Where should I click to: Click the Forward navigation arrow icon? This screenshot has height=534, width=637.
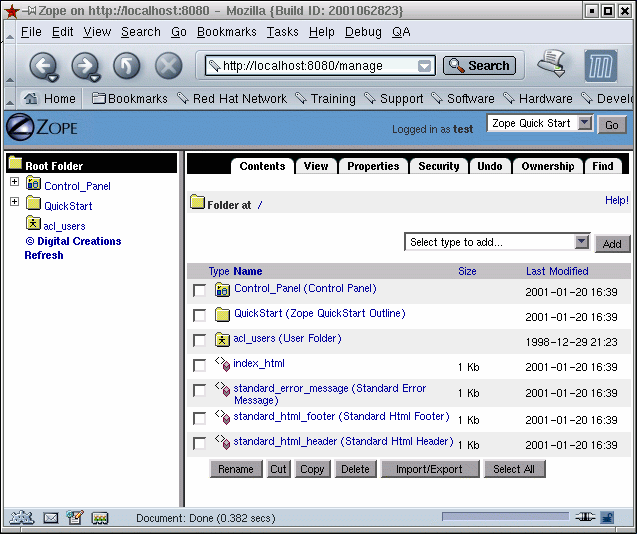85,67
